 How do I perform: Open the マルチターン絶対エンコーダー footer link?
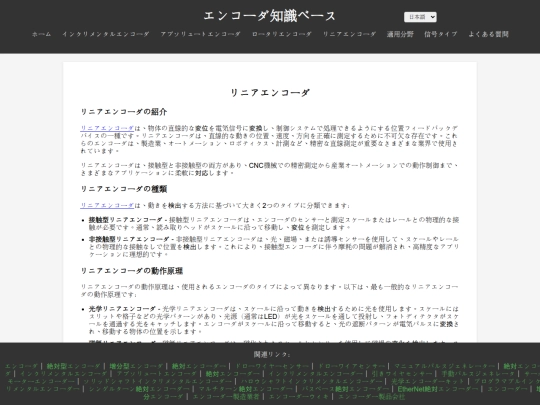point(246,389)
